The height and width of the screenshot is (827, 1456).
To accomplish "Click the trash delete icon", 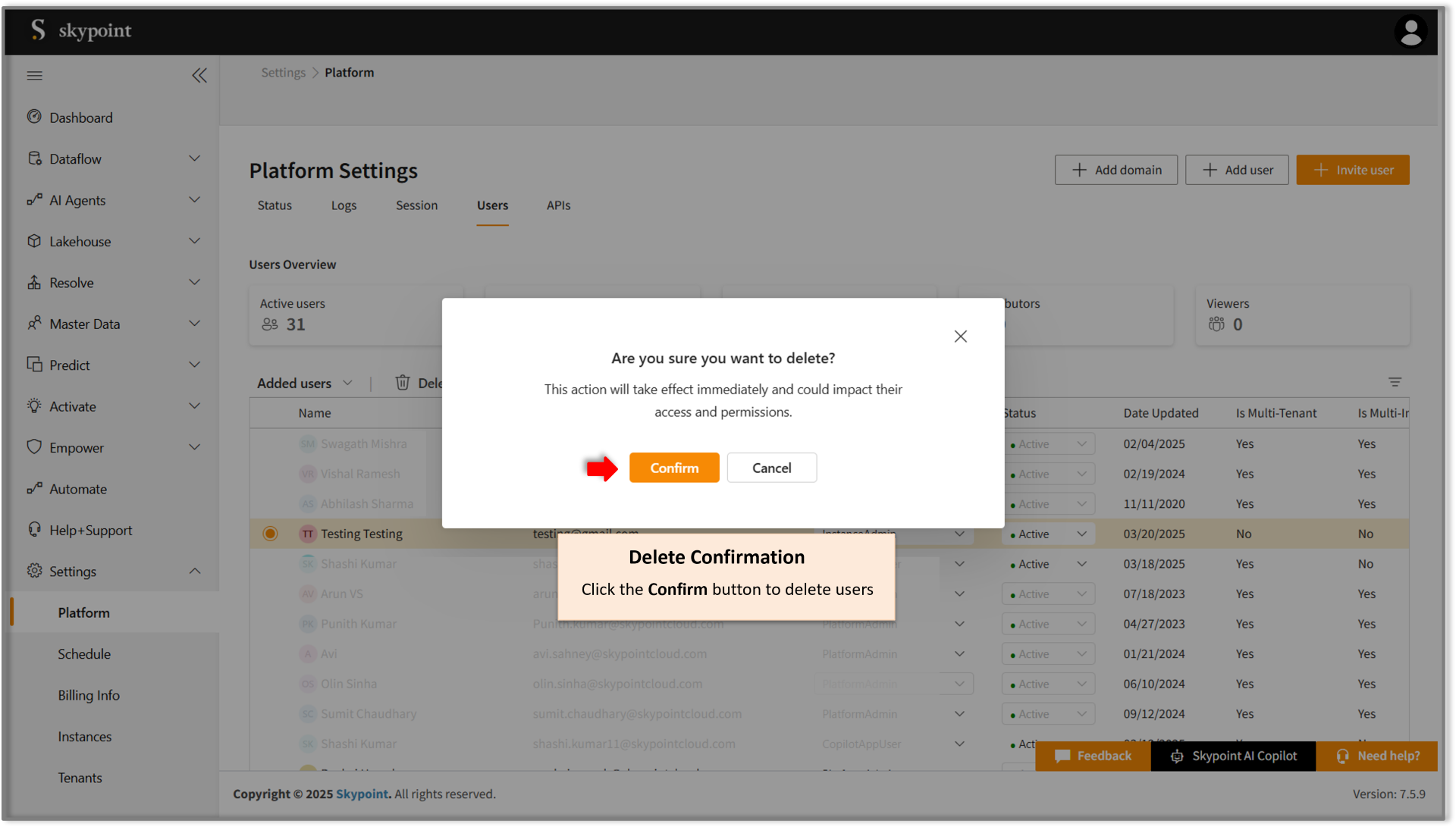I will pyautogui.click(x=403, y=383).
